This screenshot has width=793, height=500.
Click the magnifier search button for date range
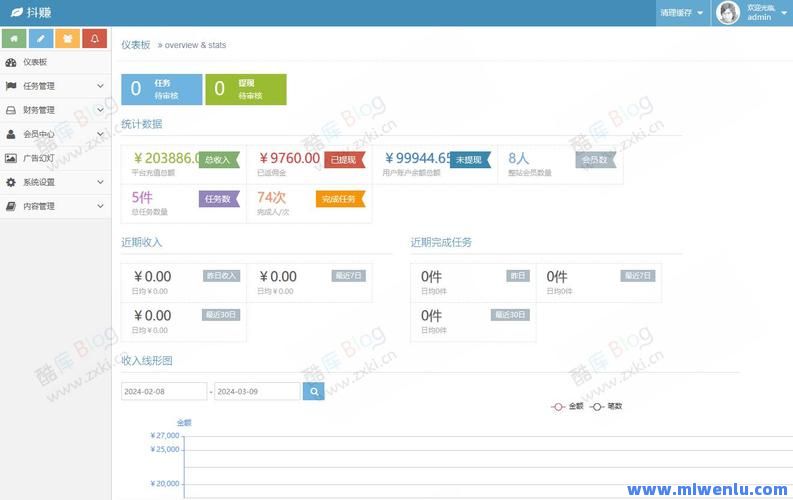point(314,391)
